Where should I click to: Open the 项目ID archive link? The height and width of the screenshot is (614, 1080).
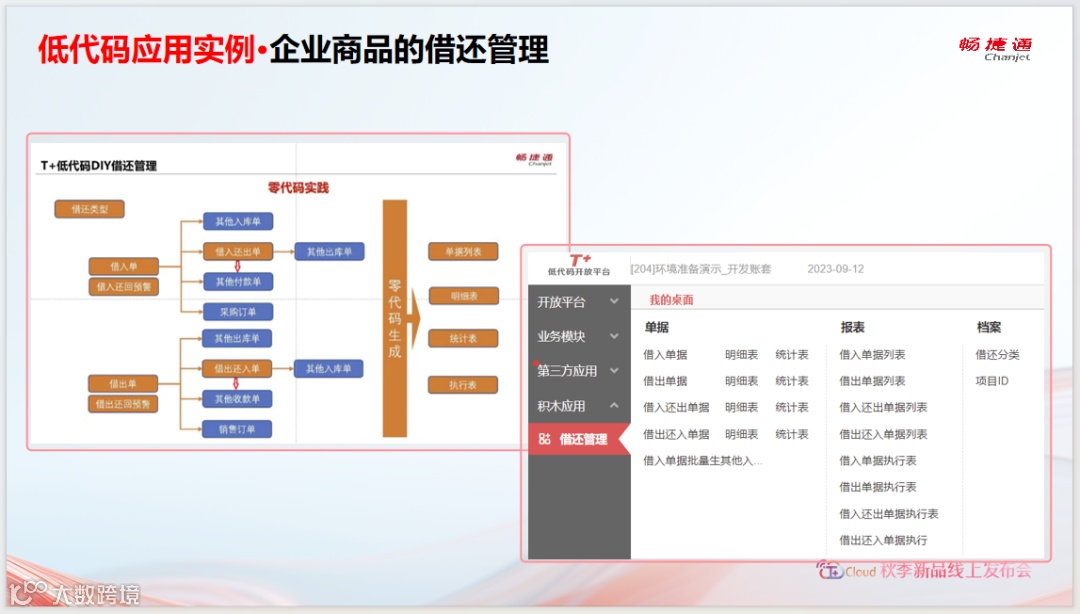(992, 381)
